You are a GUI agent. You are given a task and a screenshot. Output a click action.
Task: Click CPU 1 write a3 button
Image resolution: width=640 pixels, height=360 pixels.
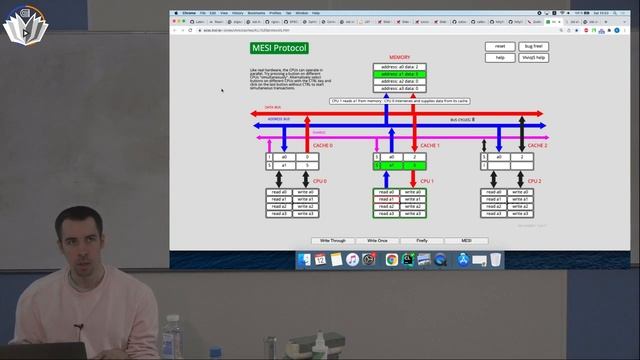pyautogui.click(x=413, y=214)
